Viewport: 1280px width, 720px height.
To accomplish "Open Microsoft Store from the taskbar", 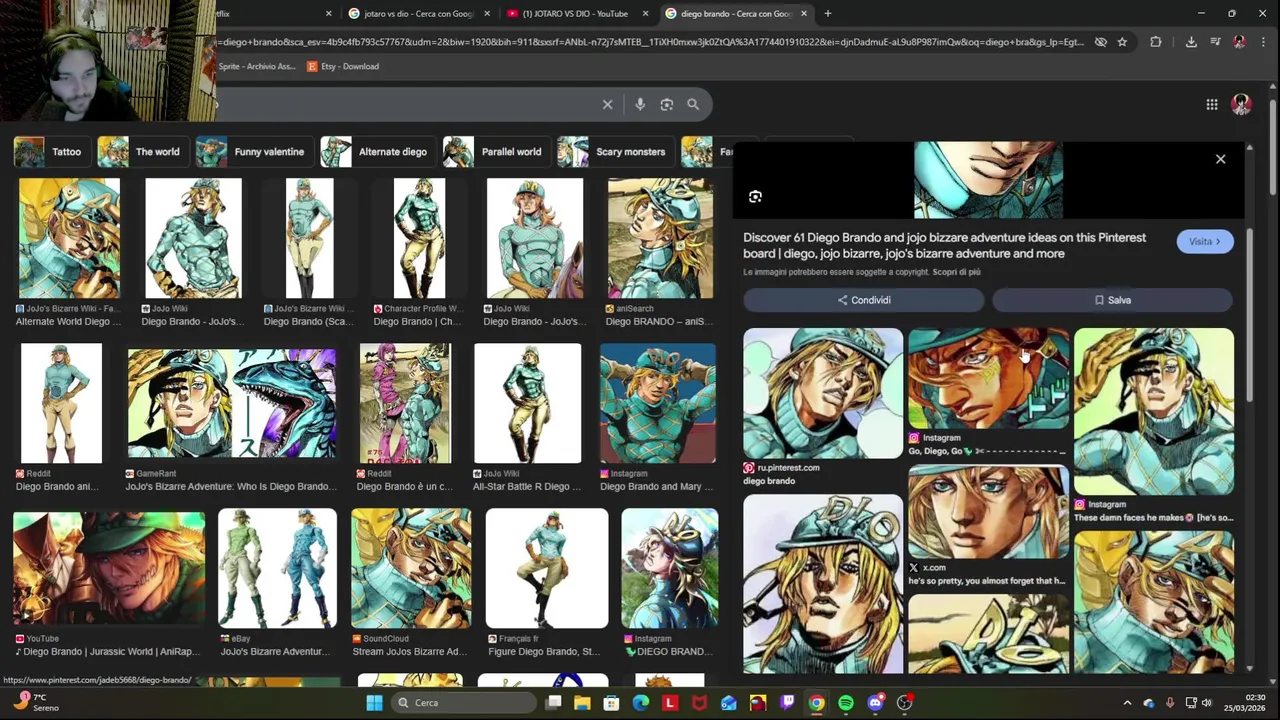I will pyautogui.click(x=611, y=703).
